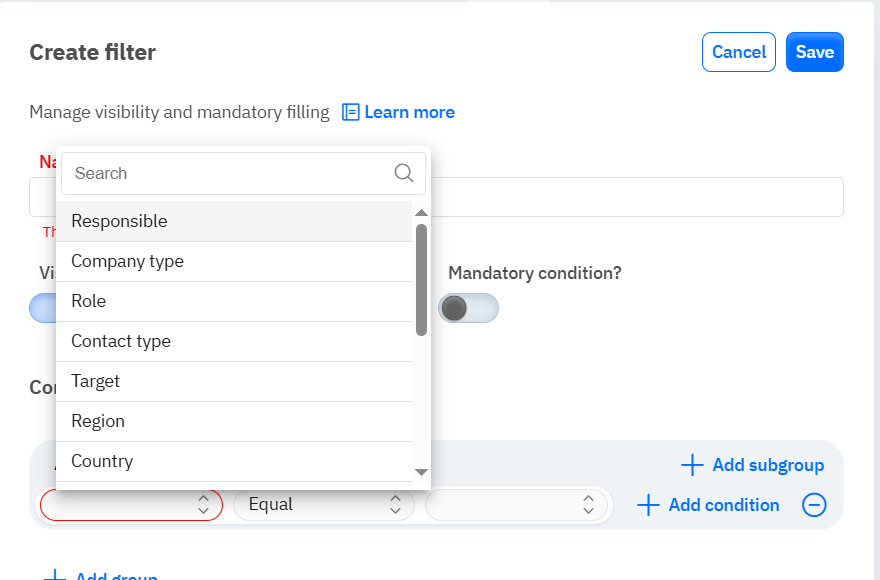Click the Search input field
Image resolution: width=880 pixels, height=580 pixels.
pos(230,173)
